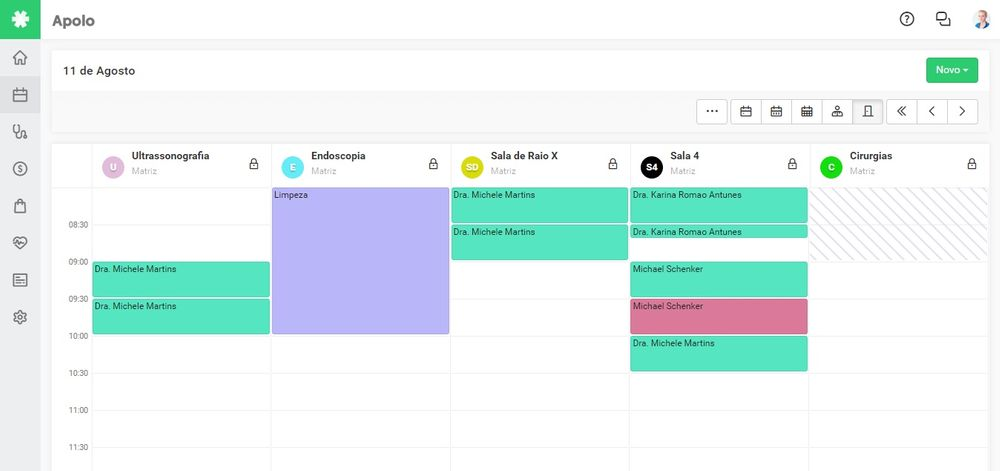Switch to day calendar view
The height and width of the screenshot is (471, 1000).
click(746, 112)
